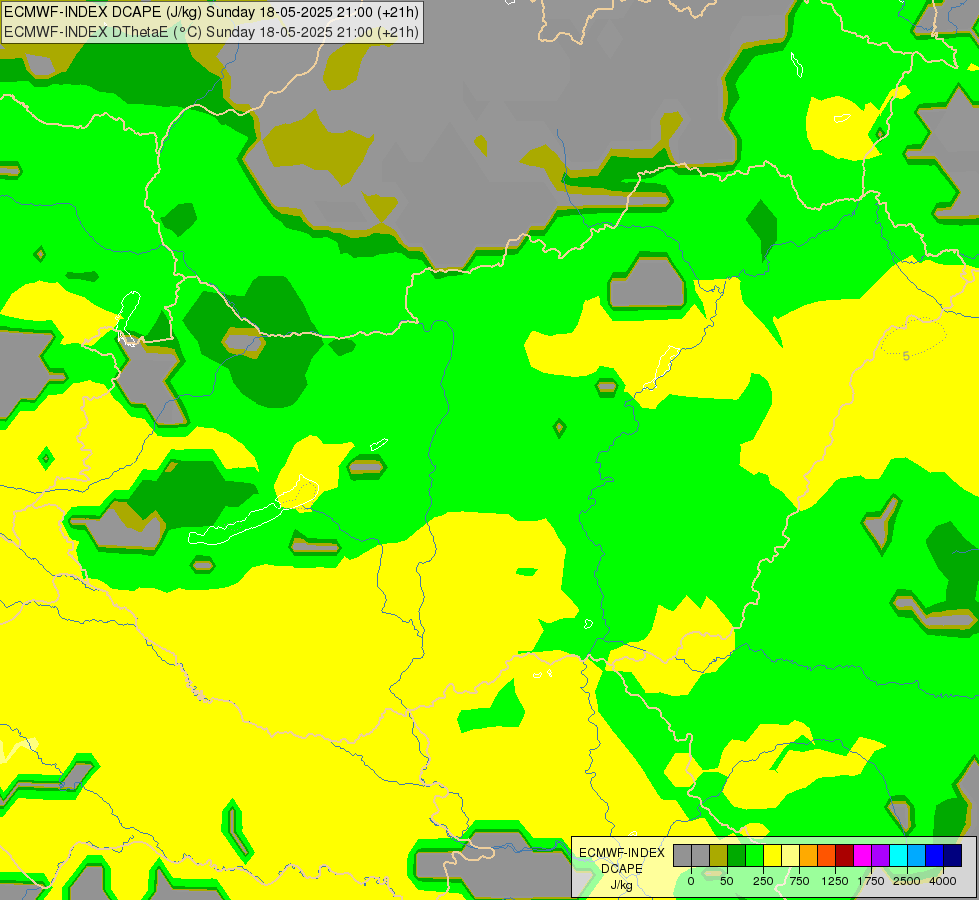Click the legend value 50
This screenshot has width=979, height=900.
click(x=727, y=881)
